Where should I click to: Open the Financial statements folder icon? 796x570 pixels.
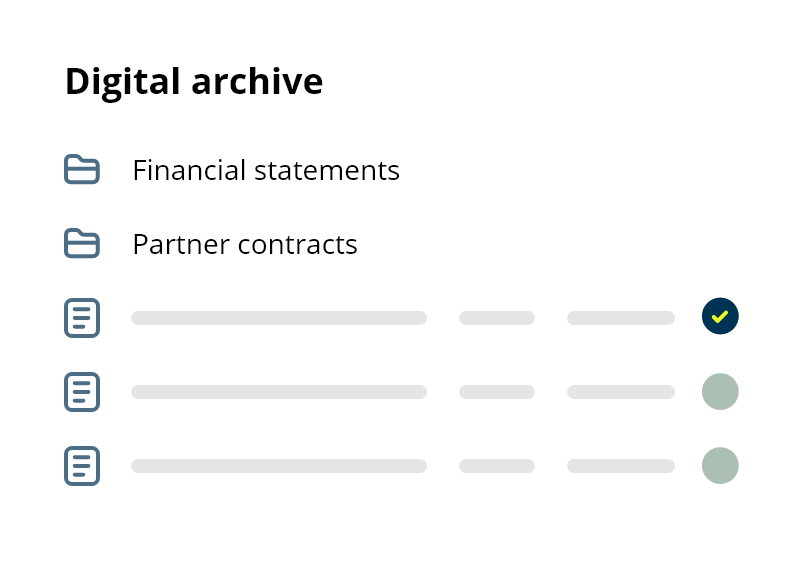point(82,169)
